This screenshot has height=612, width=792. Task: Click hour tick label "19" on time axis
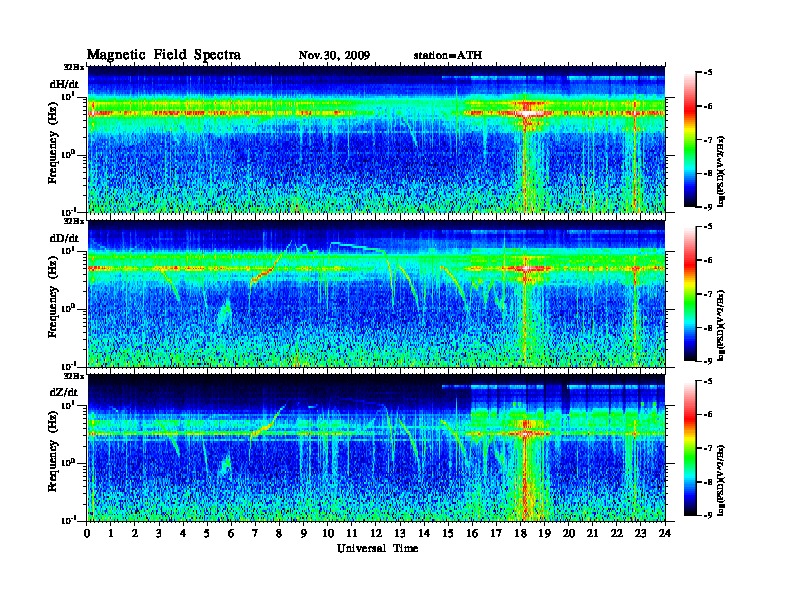point(544,534)
